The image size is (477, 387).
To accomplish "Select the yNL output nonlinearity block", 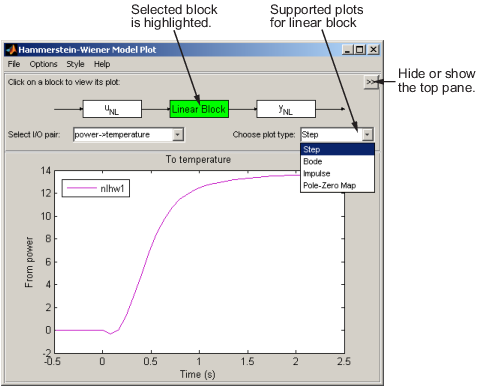I will point(286,109).
